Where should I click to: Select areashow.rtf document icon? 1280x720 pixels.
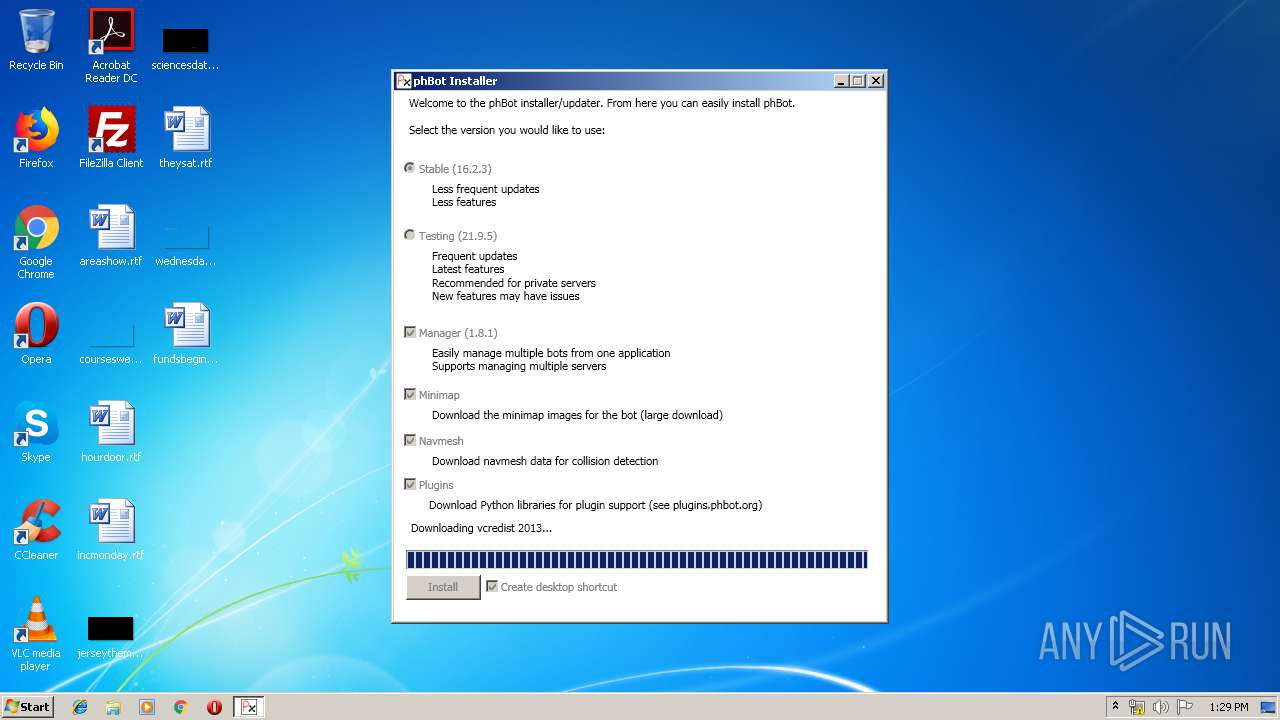(x=111, y=236)
